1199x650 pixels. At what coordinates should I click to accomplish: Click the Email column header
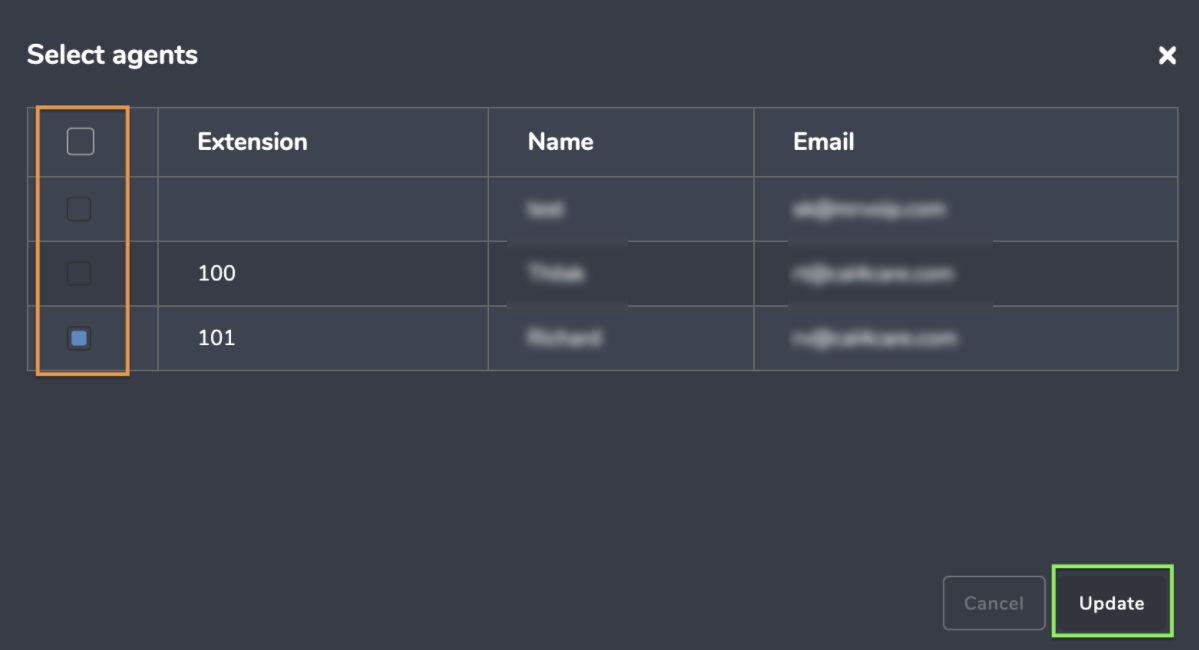point(824,141)
